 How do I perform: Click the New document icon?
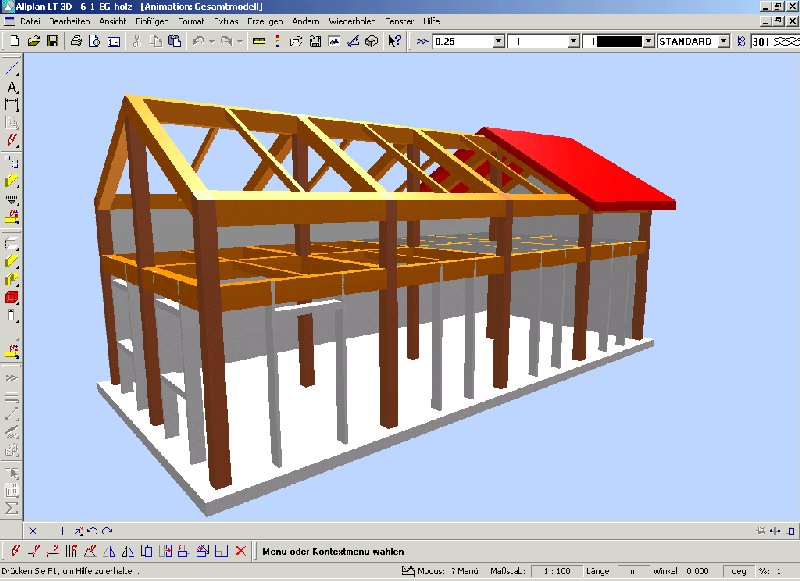14,41
